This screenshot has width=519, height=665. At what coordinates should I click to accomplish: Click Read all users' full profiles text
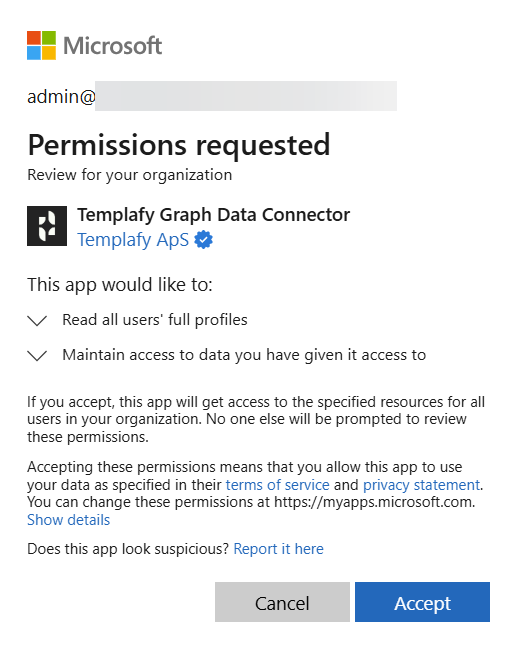[155, 320]
